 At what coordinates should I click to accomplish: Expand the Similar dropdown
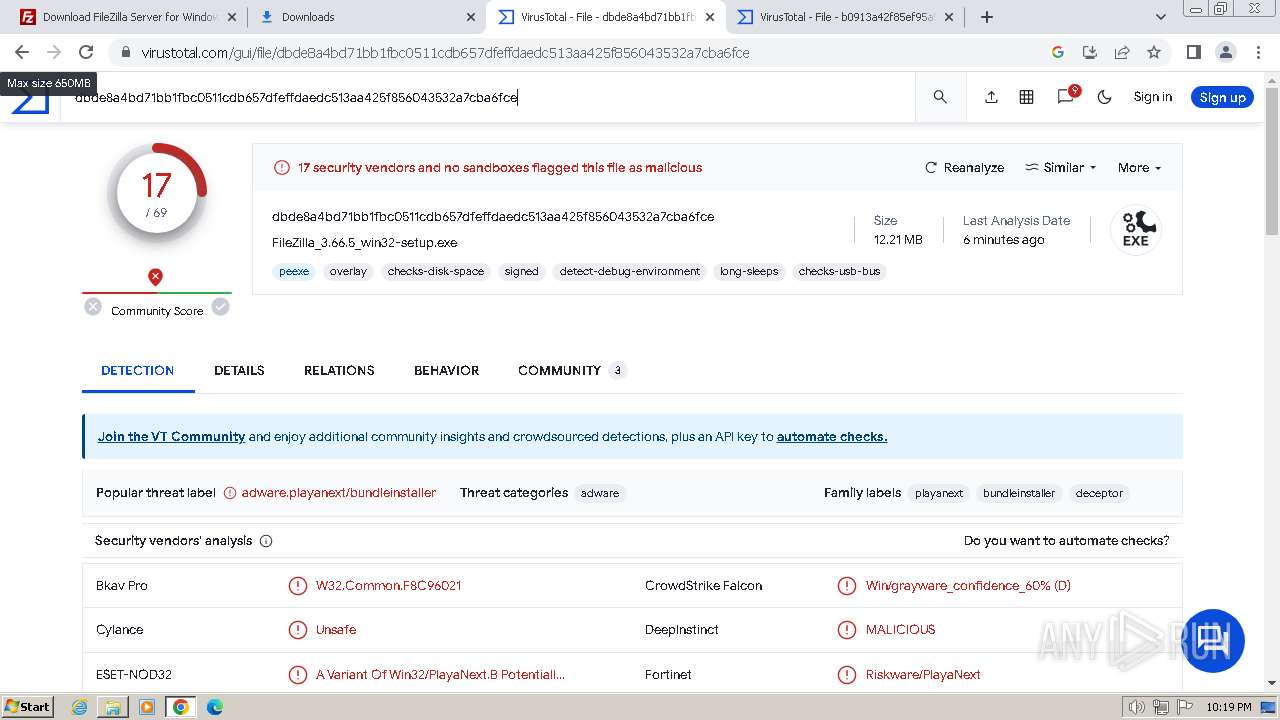click(1061, 168)
